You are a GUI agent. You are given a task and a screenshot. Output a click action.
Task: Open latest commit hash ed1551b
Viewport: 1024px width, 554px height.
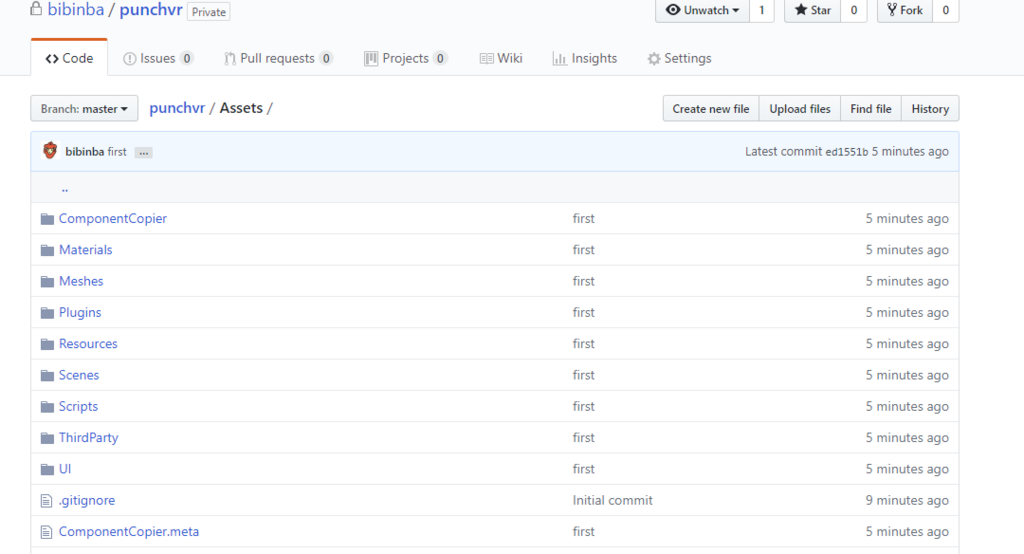[x=846, y=152]
